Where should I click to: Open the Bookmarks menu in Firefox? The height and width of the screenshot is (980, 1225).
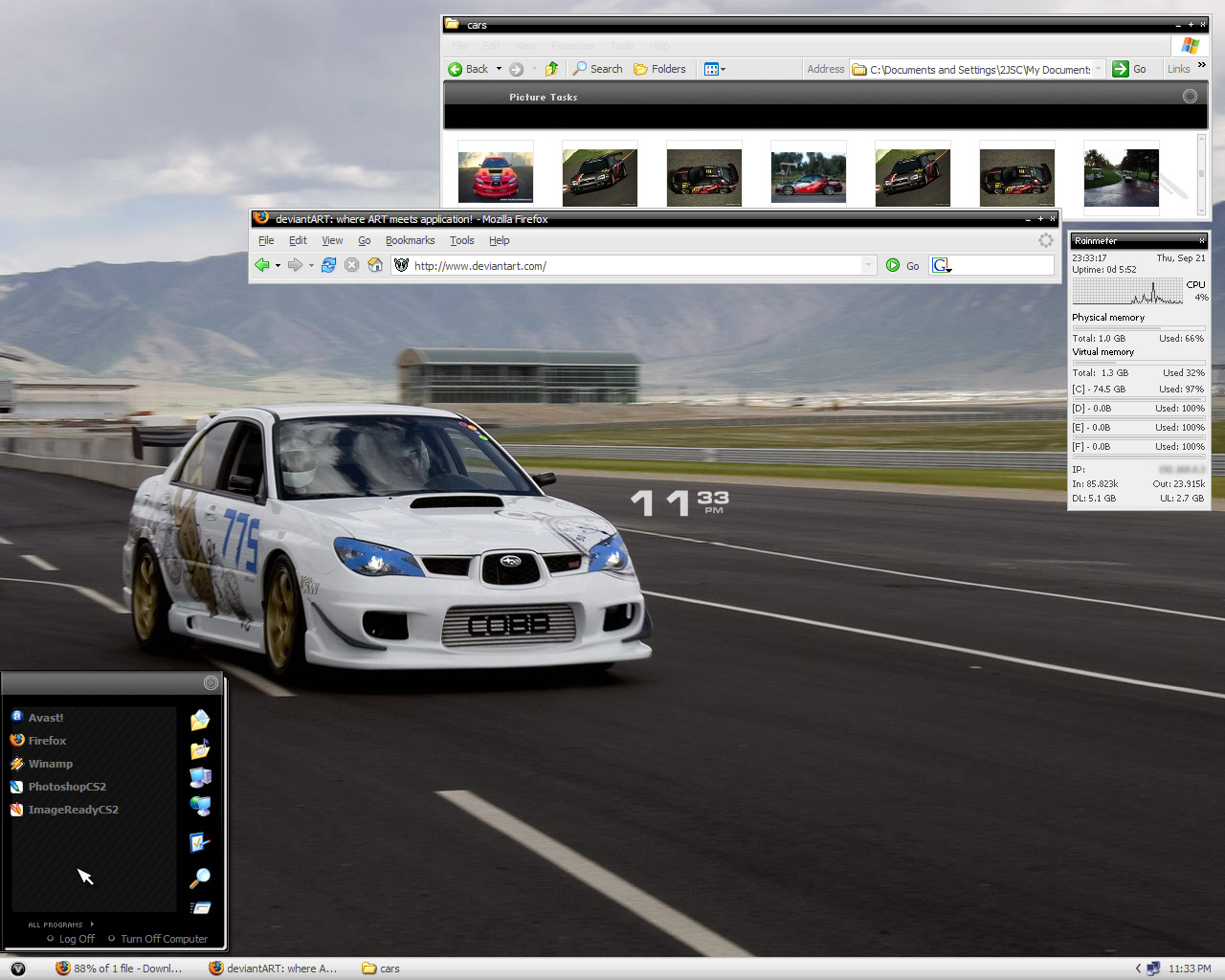(410, 240)
